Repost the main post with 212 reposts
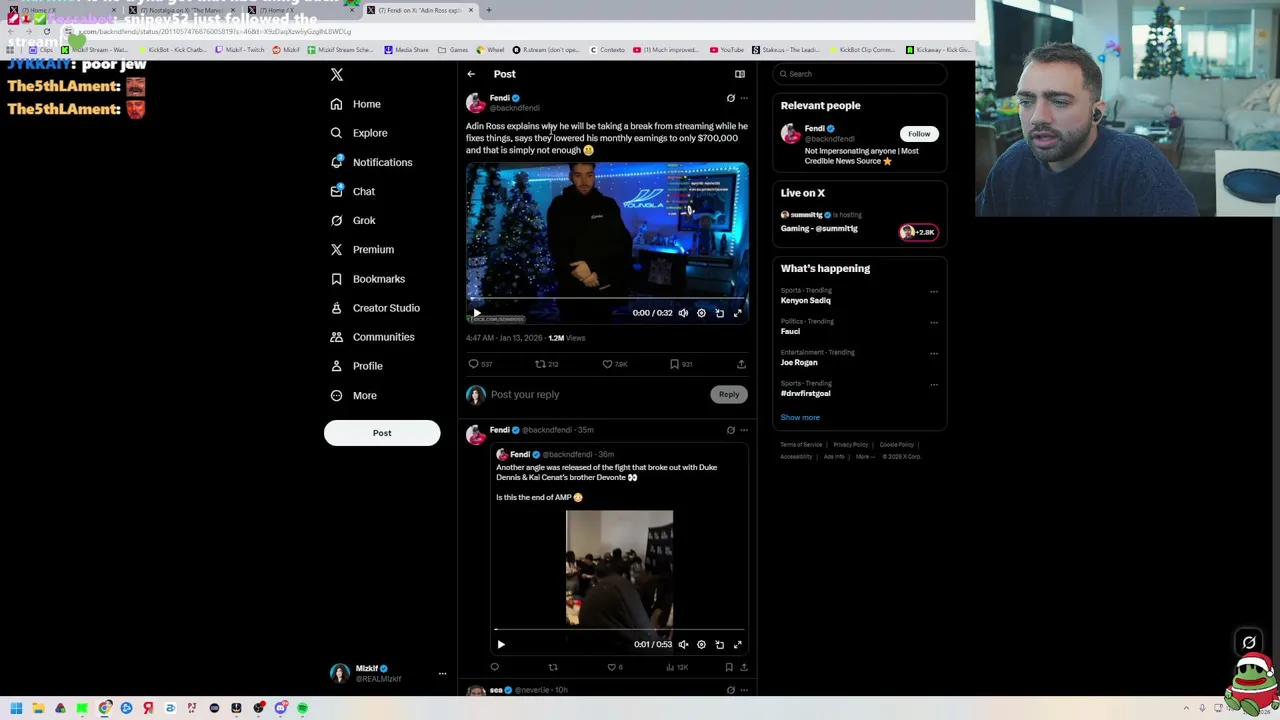Viewport: 1280px width, 720px height. 546,364
